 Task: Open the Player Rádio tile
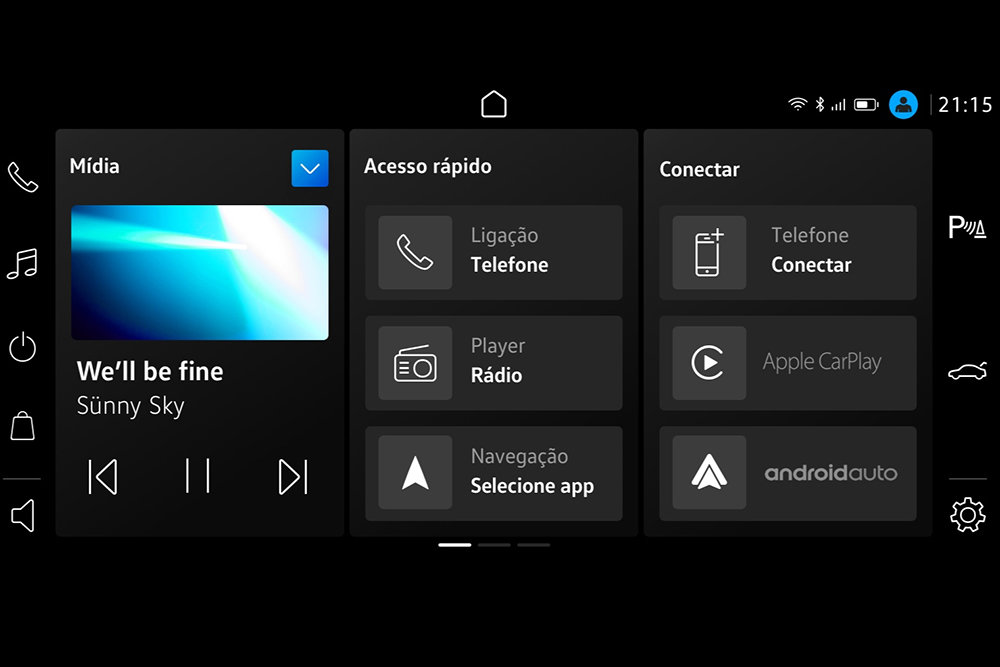[493, 363]
